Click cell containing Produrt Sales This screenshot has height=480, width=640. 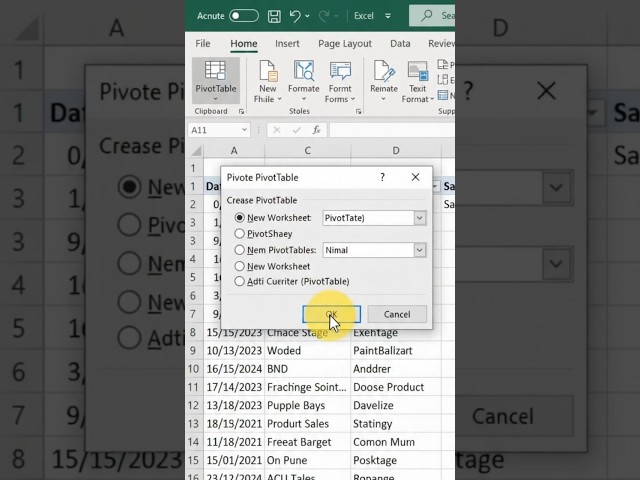pyautogui.click(x=307, y=424)
